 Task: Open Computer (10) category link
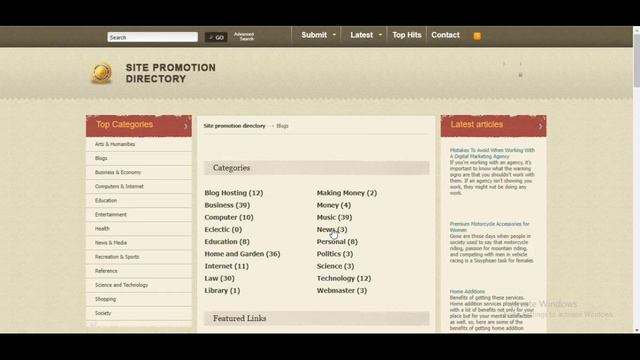[229, 217]
